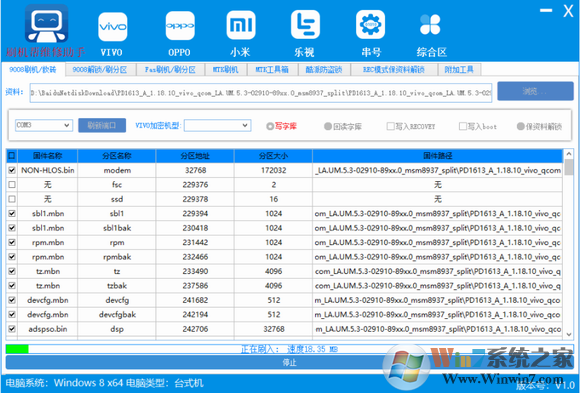
Task: Toggle the select-all checkbox in table header
Action: (12, 156)
